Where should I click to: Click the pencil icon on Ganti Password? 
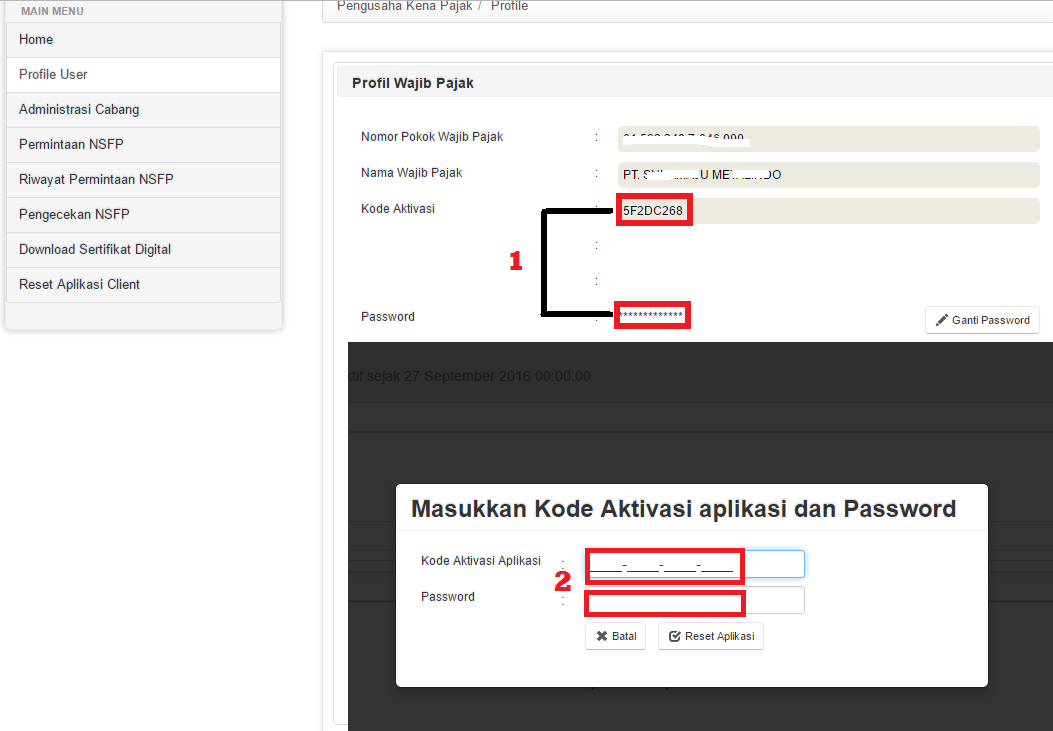tap(942, 320)
